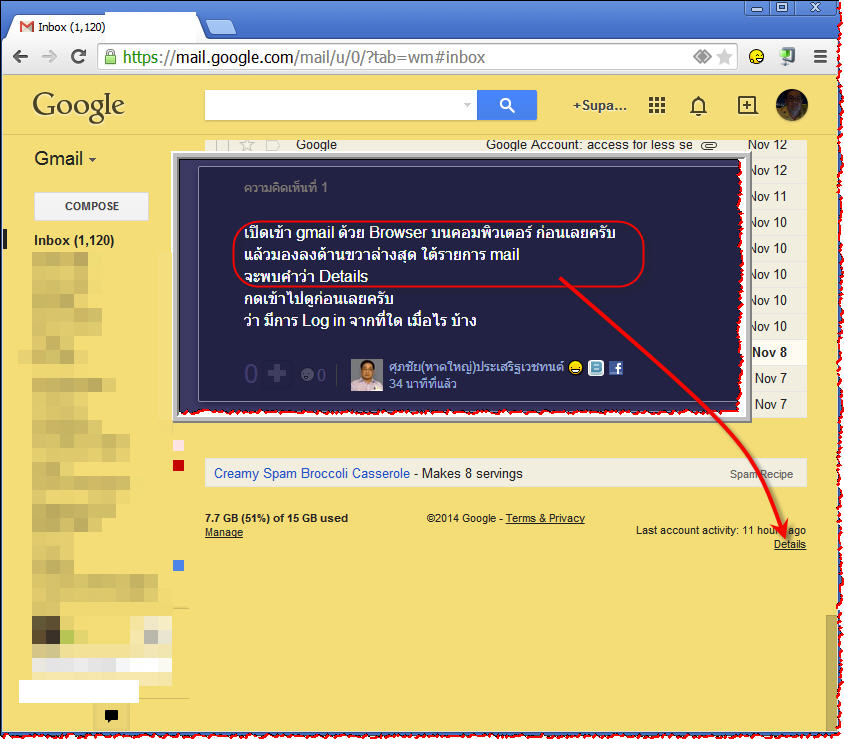Go back using browser back arrow

[x=20, y=57]
